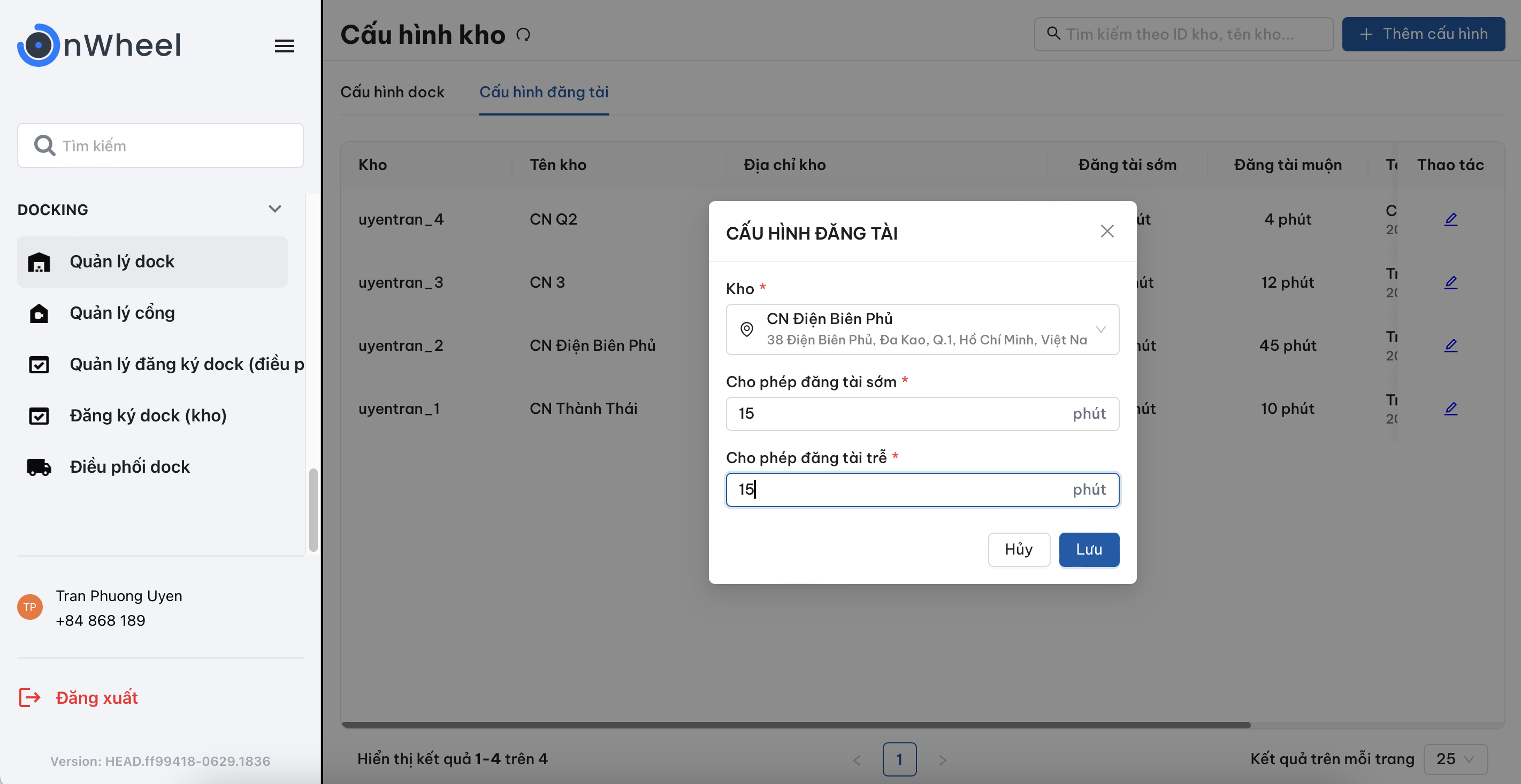This screenshot has width=1521, height=784.
Task: Click calendar-check icon for Đăng ký dock (kho)
Action: [39, 416]
